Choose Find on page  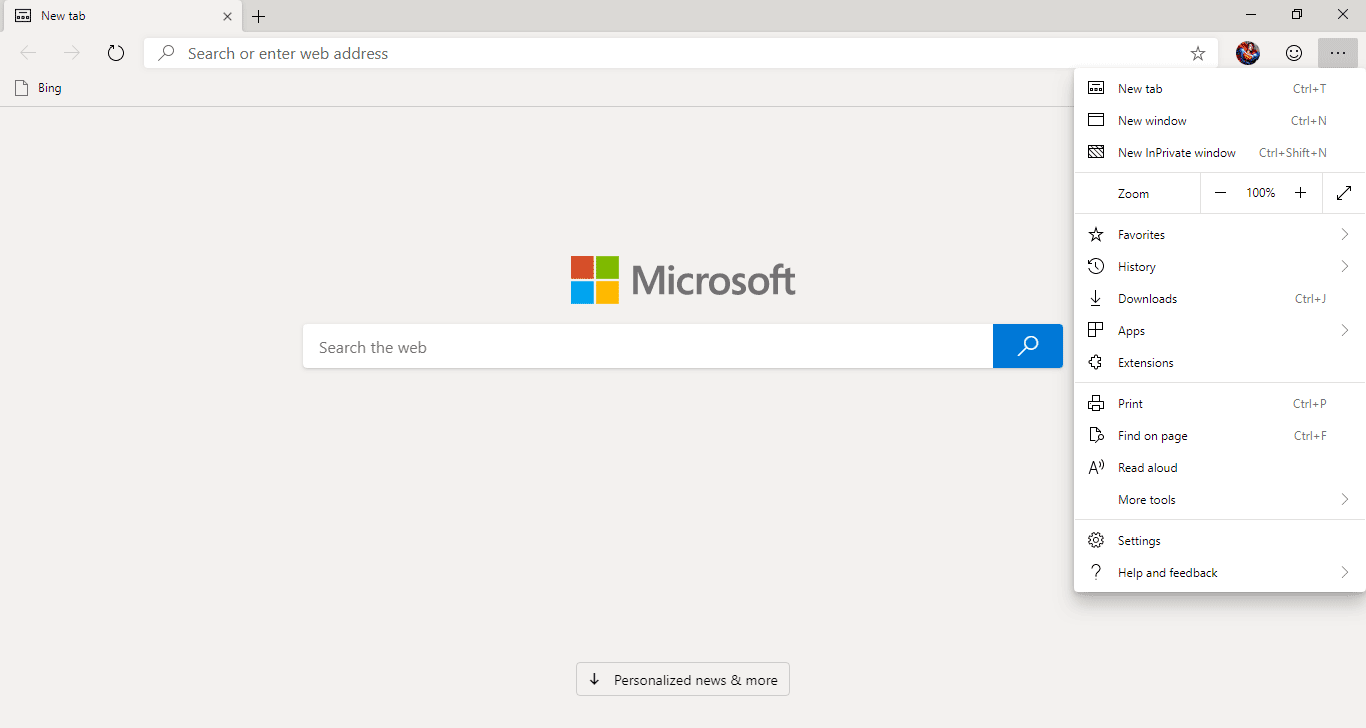[x=1219, y=435]
